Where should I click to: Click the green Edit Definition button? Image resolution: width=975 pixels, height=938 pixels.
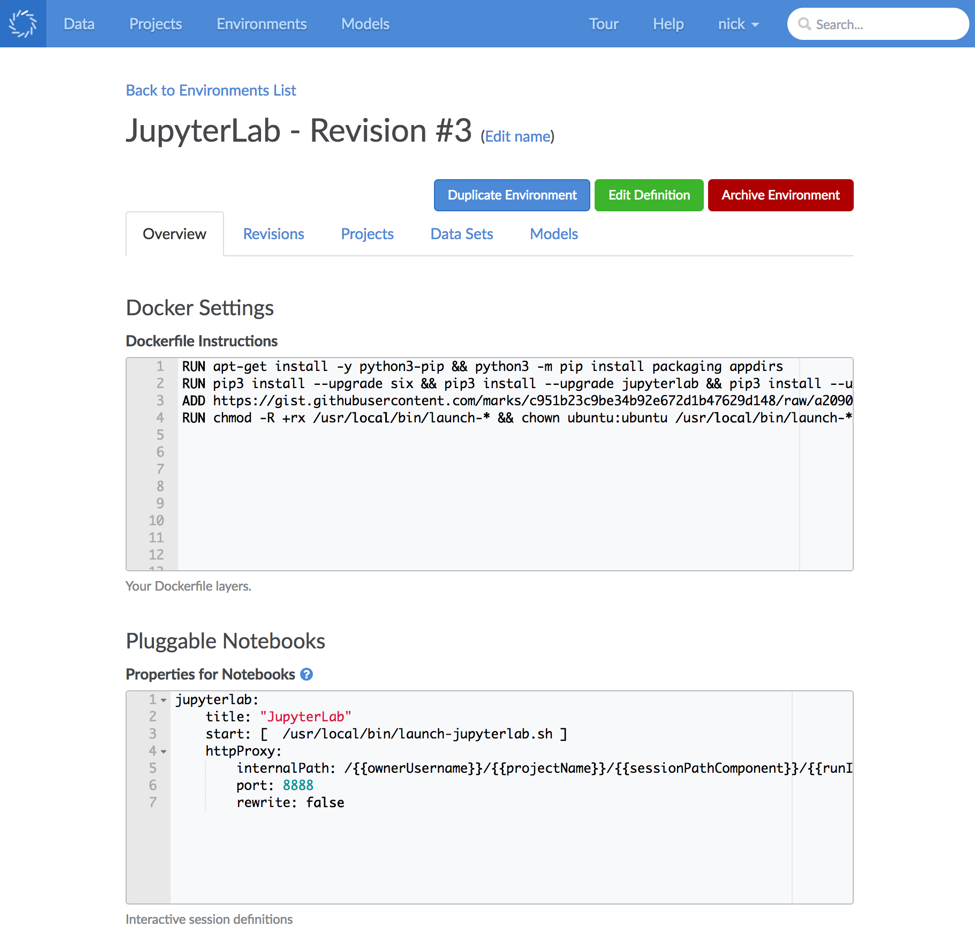648,195
